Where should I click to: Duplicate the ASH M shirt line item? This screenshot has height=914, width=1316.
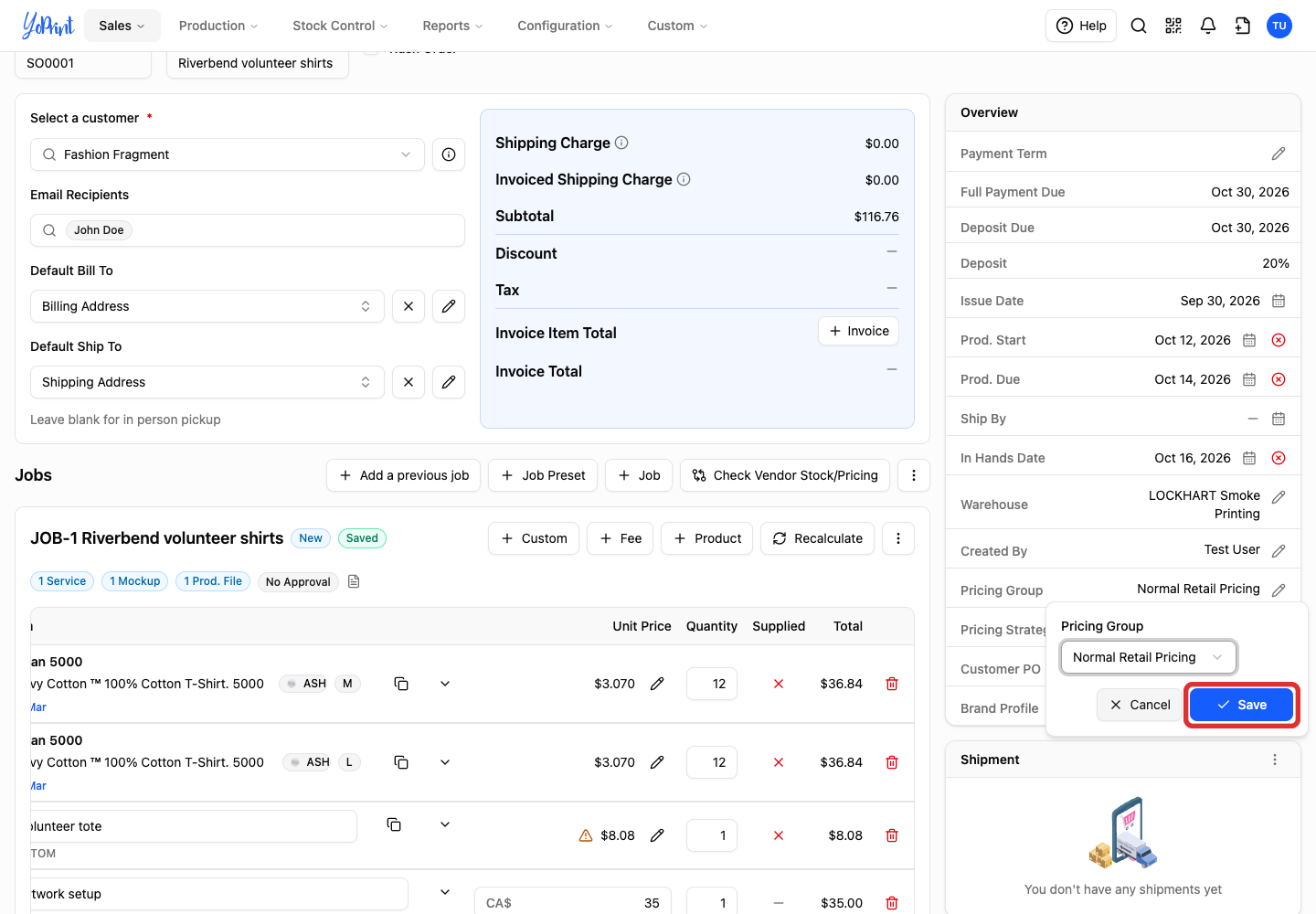pos(401,684)
